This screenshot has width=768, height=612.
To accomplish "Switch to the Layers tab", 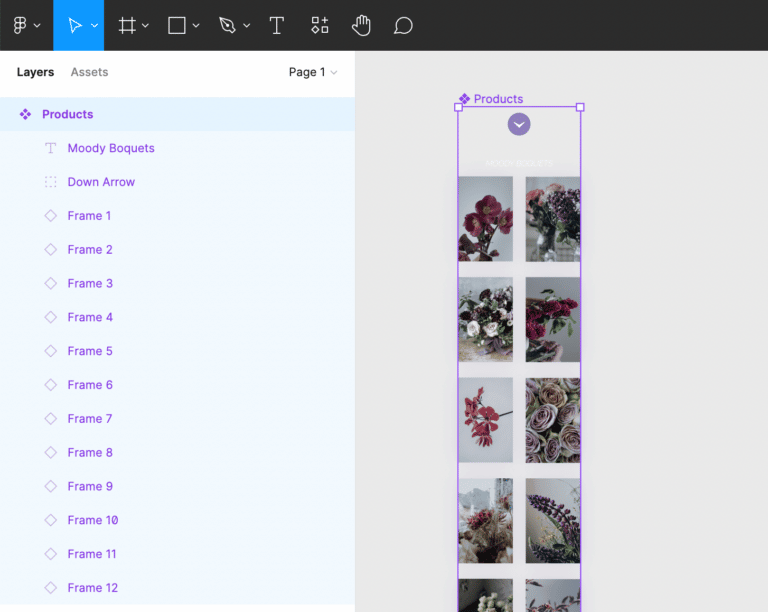I will click(x=35, y=72).
